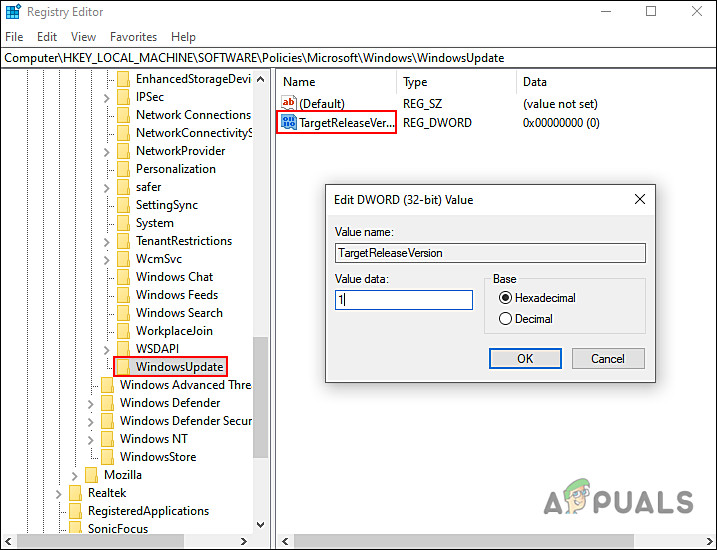Select the NetworkConnectivityS tree key
717x550 pixels.
(194, 133)
